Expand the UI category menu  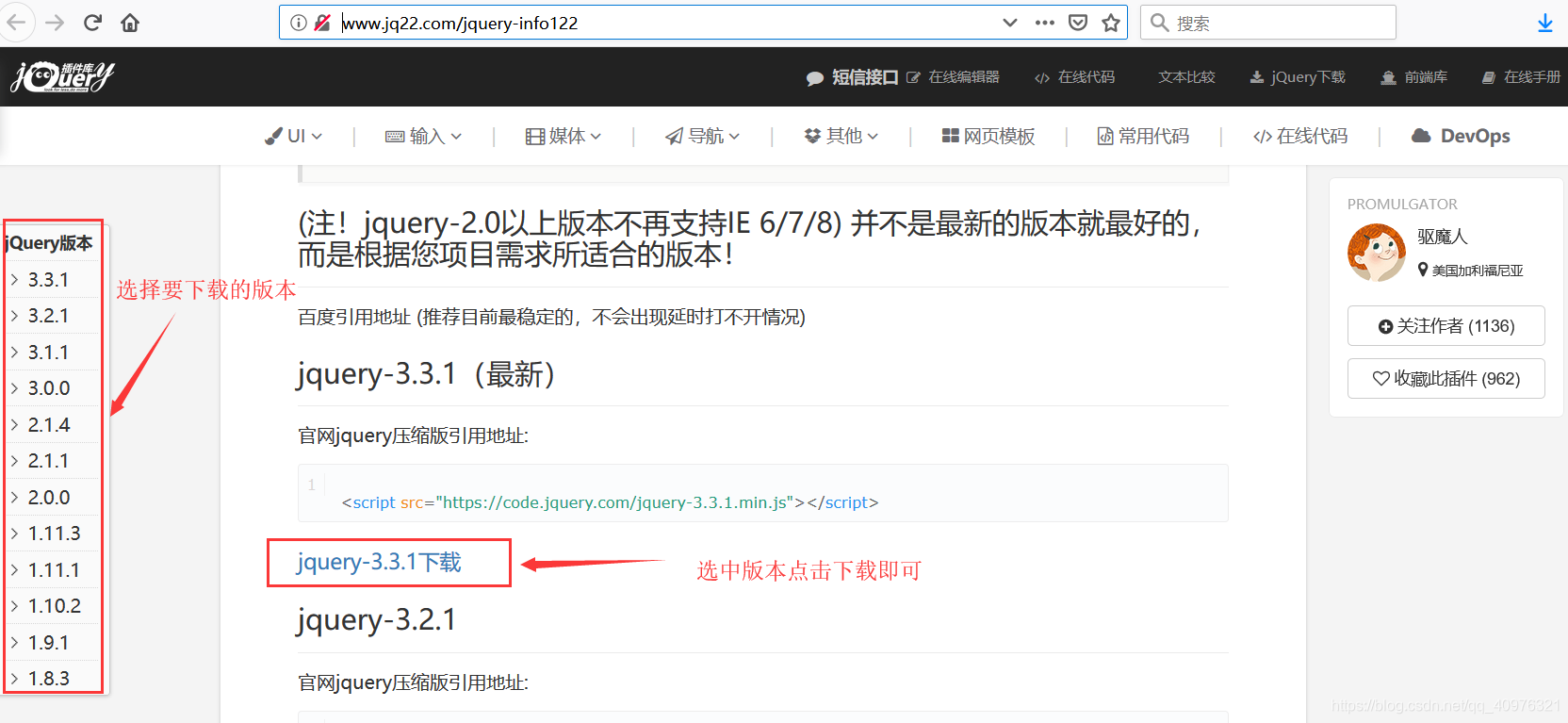coord(294,136)
